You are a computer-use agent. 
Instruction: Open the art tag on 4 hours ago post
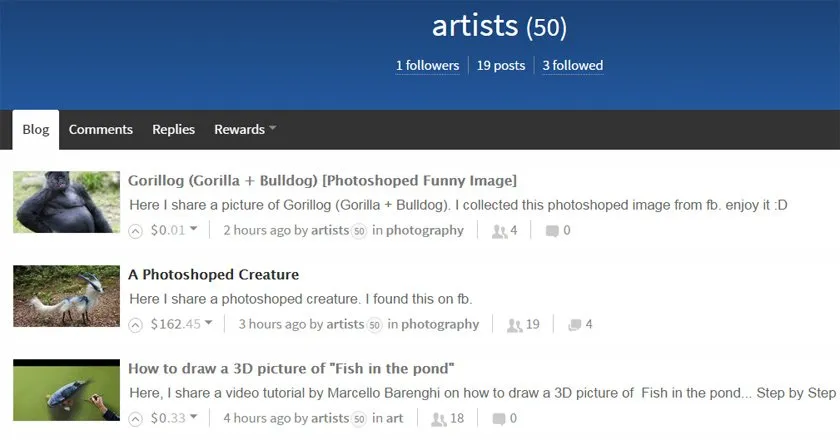[394, 418]
